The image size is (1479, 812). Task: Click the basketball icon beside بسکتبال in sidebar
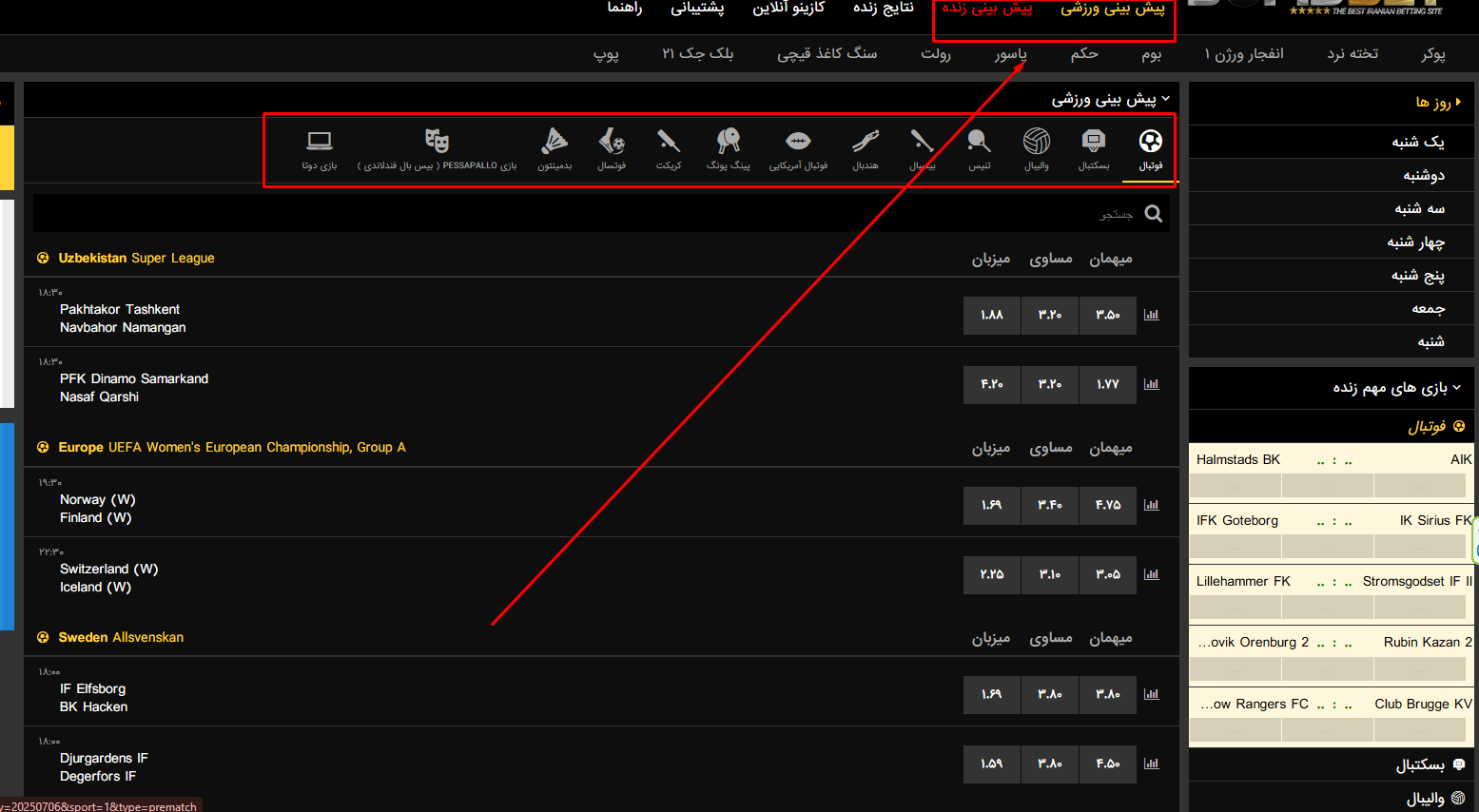(x=1459, y=764)
